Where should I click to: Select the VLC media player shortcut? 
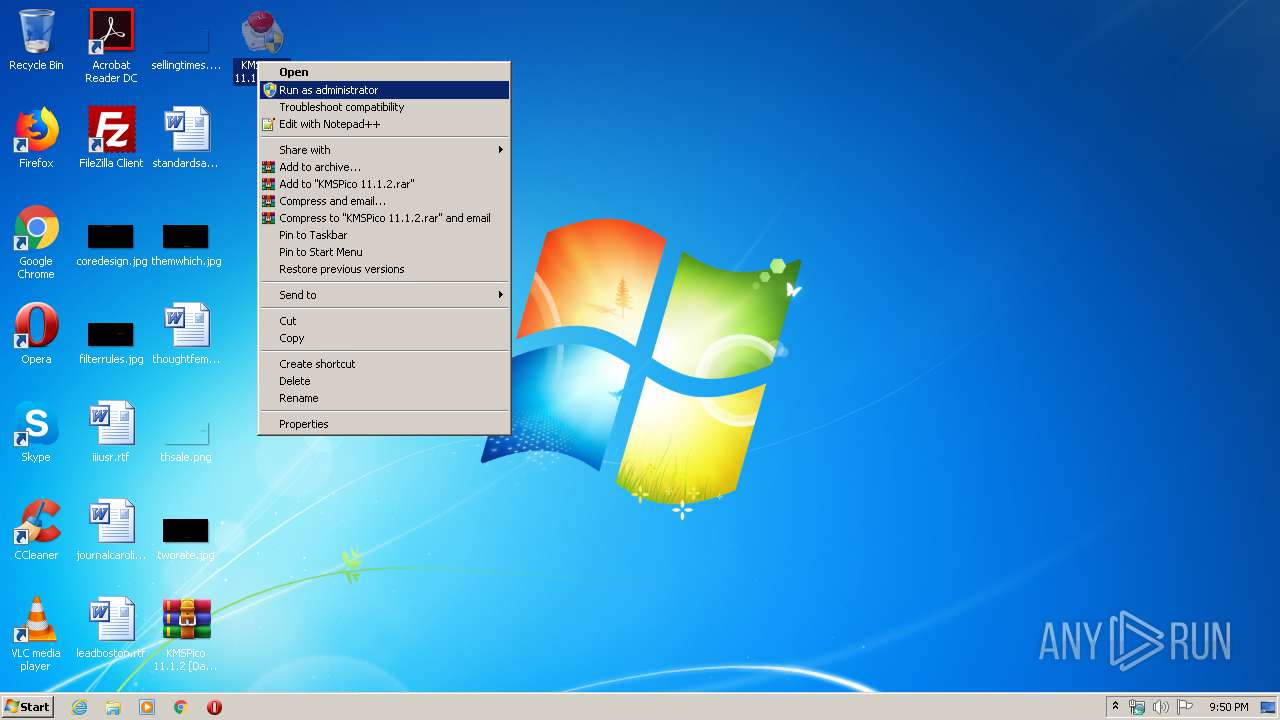tap(36, 634)
